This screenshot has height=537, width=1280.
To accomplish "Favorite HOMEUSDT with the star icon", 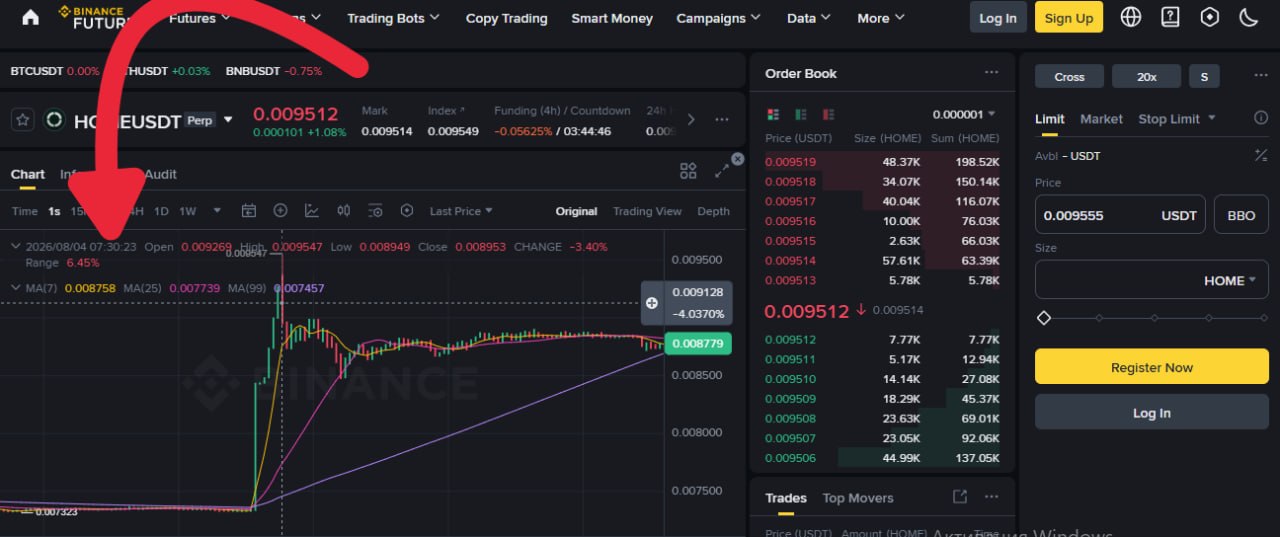I will [x=23, y=120].
